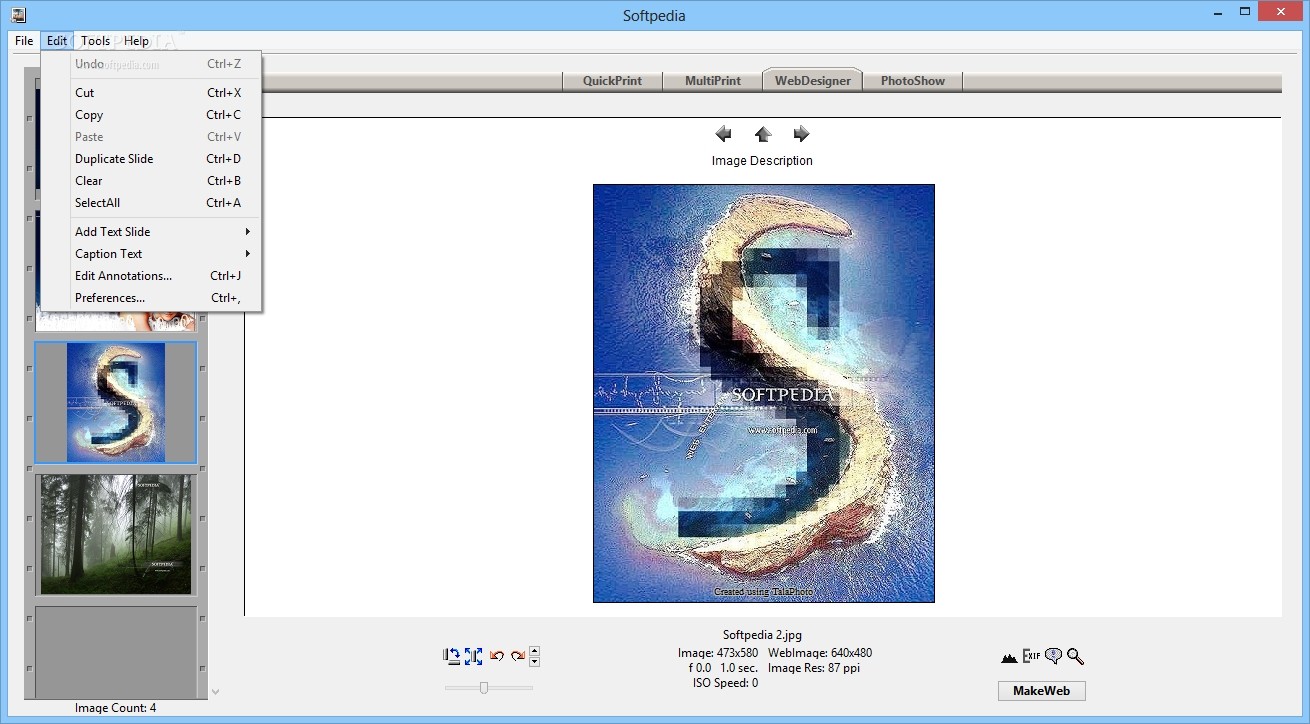Select the foggy forest thumbnail
The image size is (1310, 724).
click(116, 534)
